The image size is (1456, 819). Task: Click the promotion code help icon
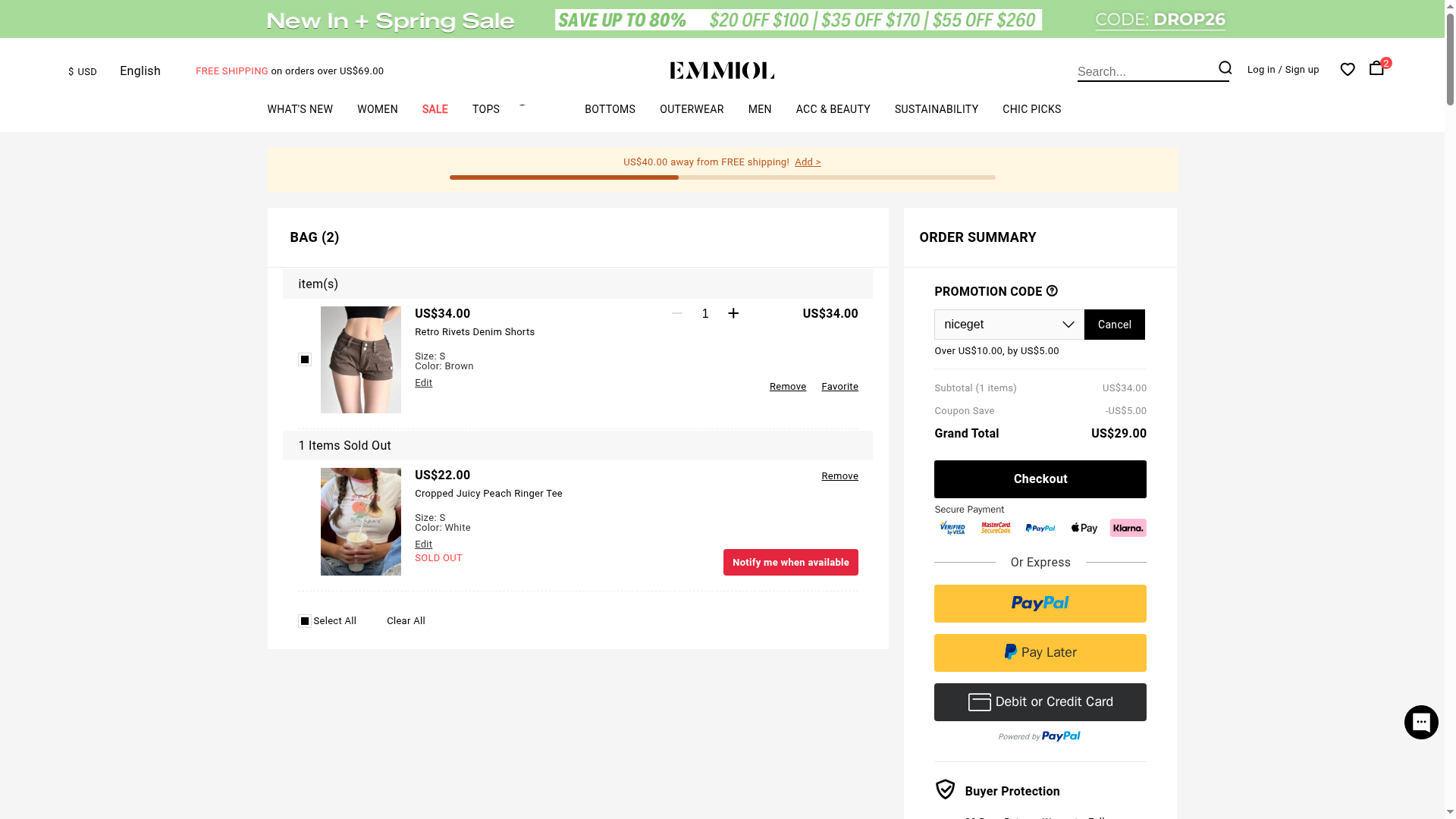coord(1052,291)
